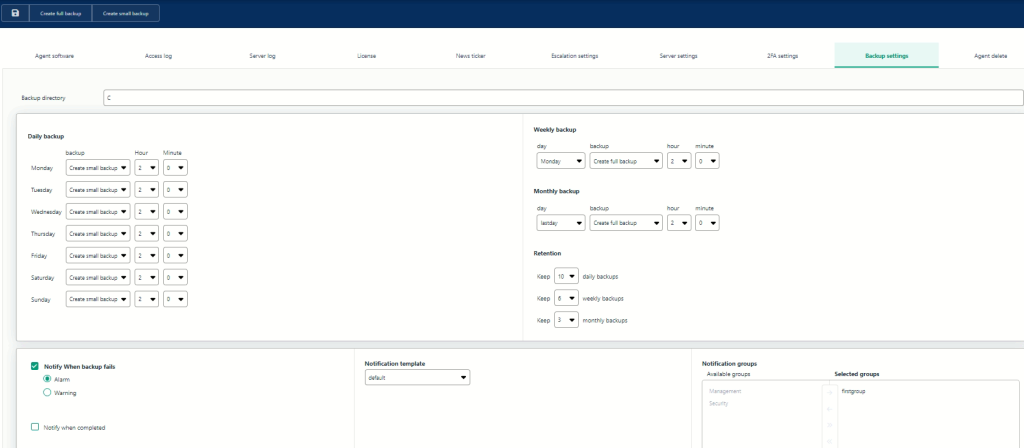Screen dimensions: 1024x448
Task: Switch to Escalation settings tab
Action: (x=575, y=56)
